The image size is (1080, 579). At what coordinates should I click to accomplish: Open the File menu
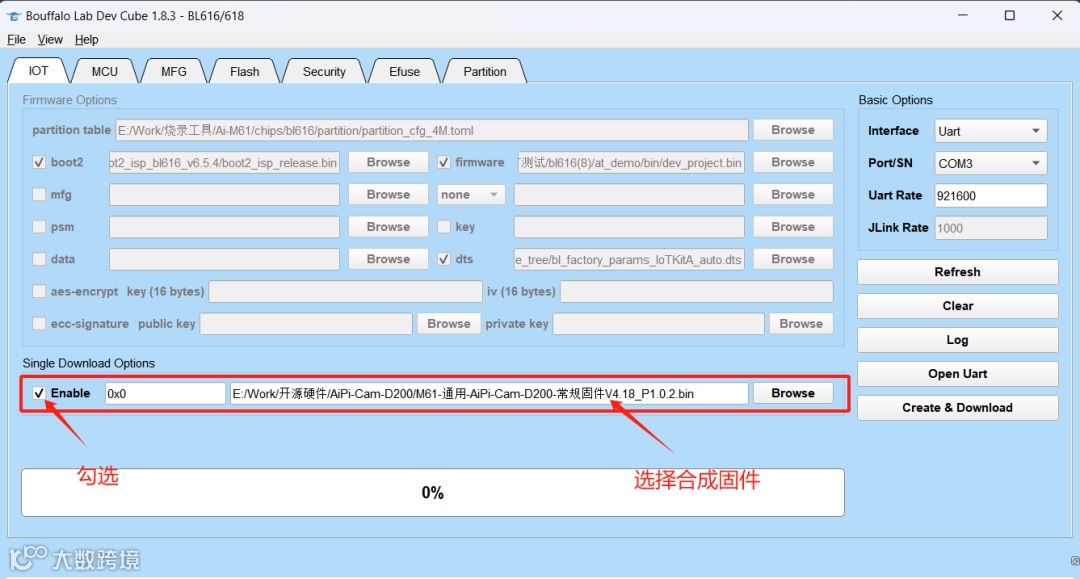coord(17,40)
